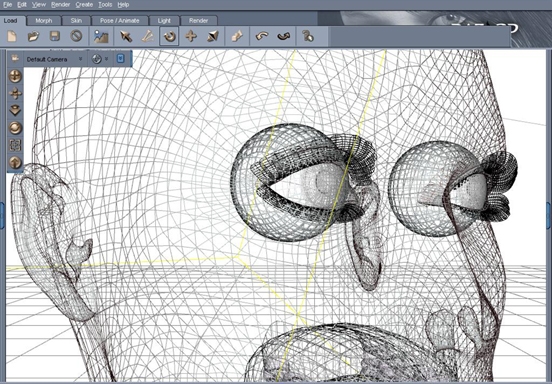The image size is (552, 384).
Task: Click the Frame selection bracket icon
Action: [15, 145]
